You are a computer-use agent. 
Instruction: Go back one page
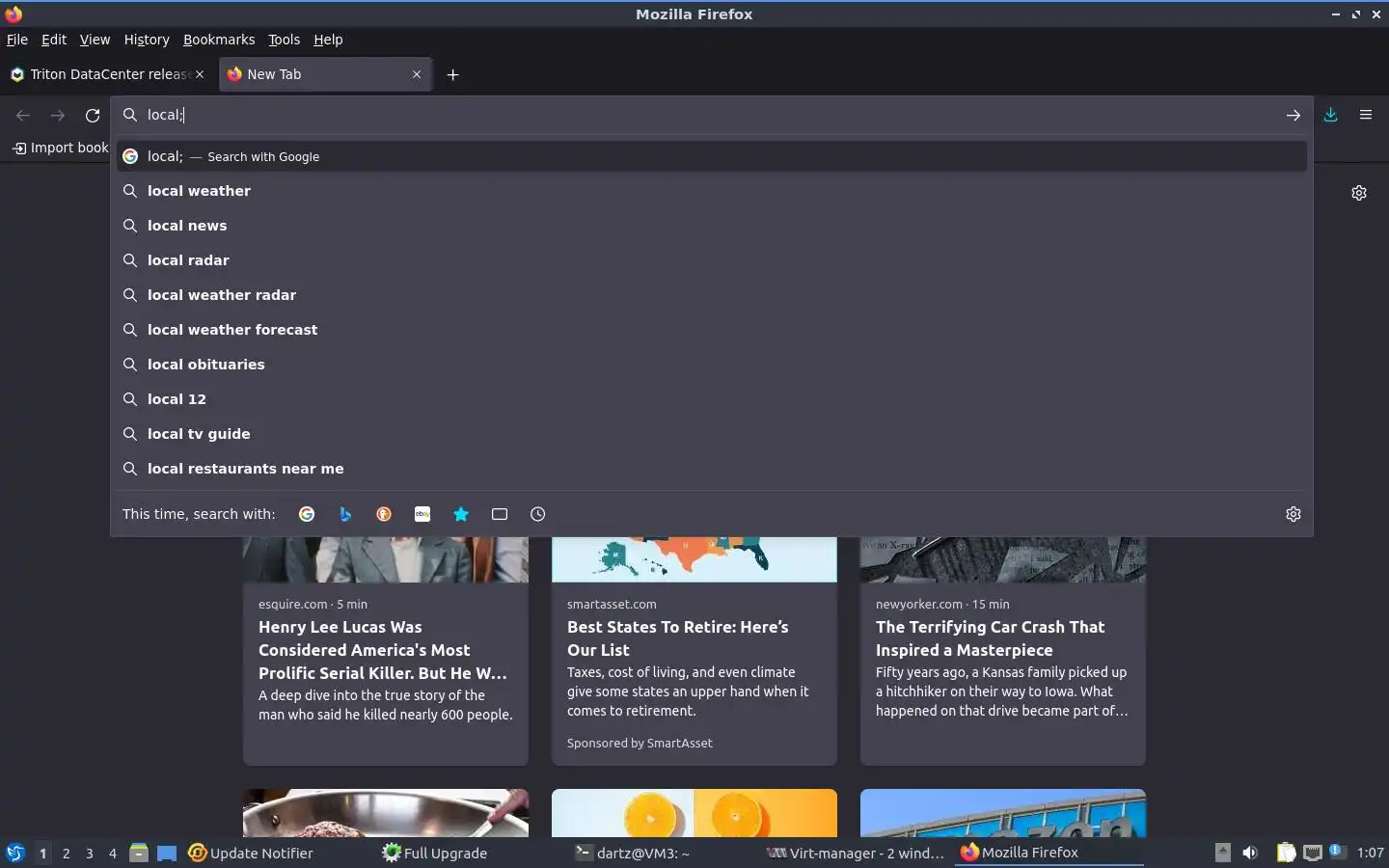pyautogui.click(x=23, y=115)
